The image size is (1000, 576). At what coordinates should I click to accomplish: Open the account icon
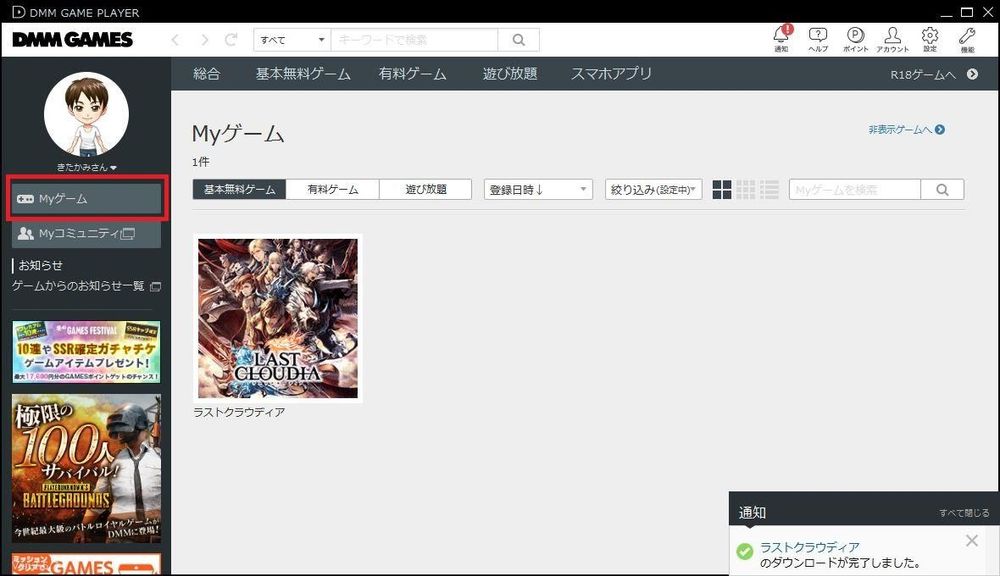tap(892, 36)
